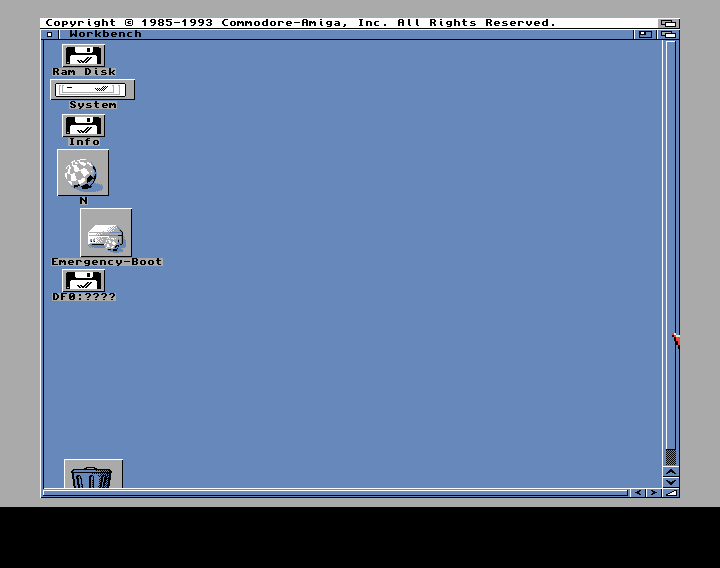The height and width of the screenshot is (568, 720).
Task: Select the Trashcan icon
Action: pyautogui.click(x=93, y=475)
